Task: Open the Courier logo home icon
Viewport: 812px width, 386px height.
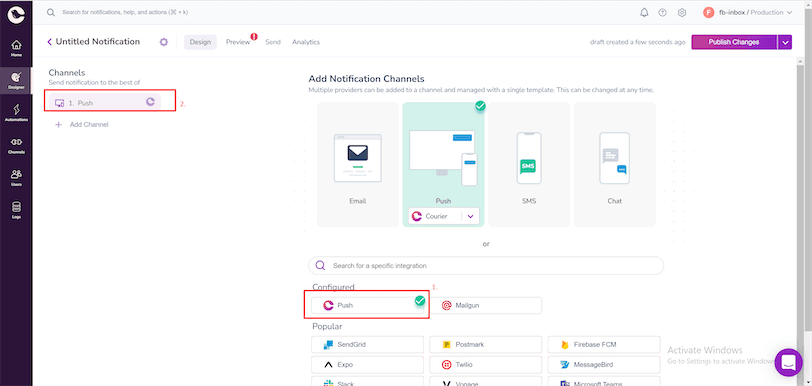Action: pyautogui.click(x=16, y=16)
